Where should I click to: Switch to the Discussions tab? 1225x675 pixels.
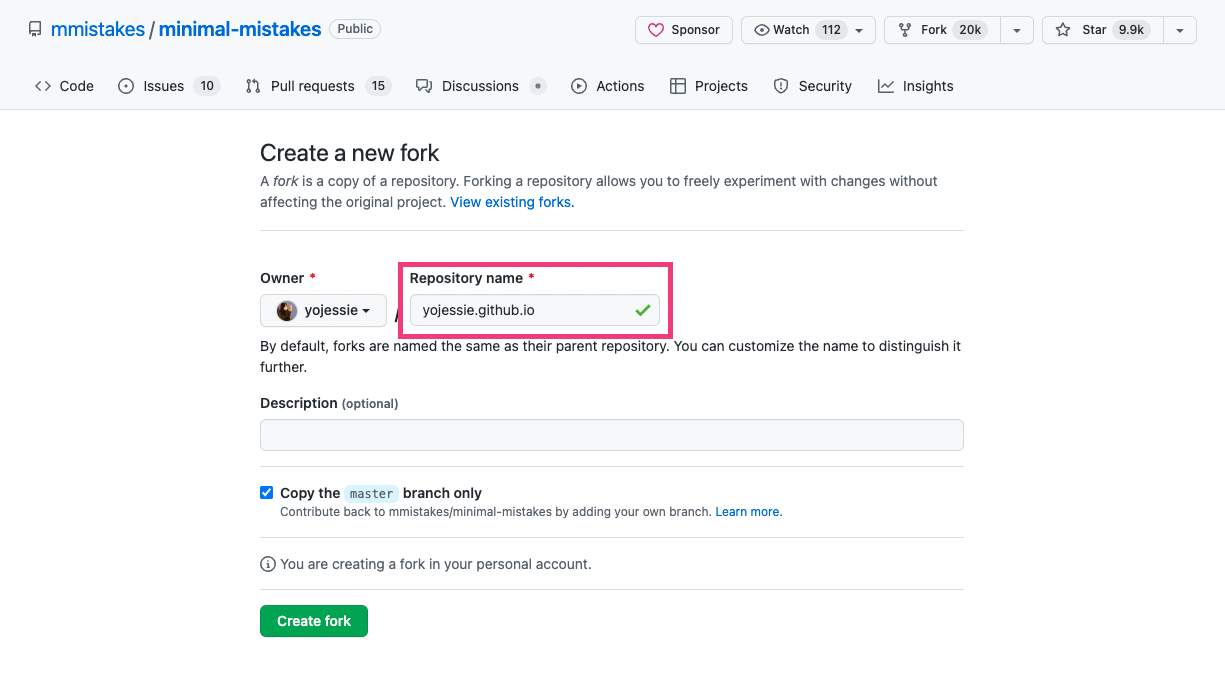481,86
